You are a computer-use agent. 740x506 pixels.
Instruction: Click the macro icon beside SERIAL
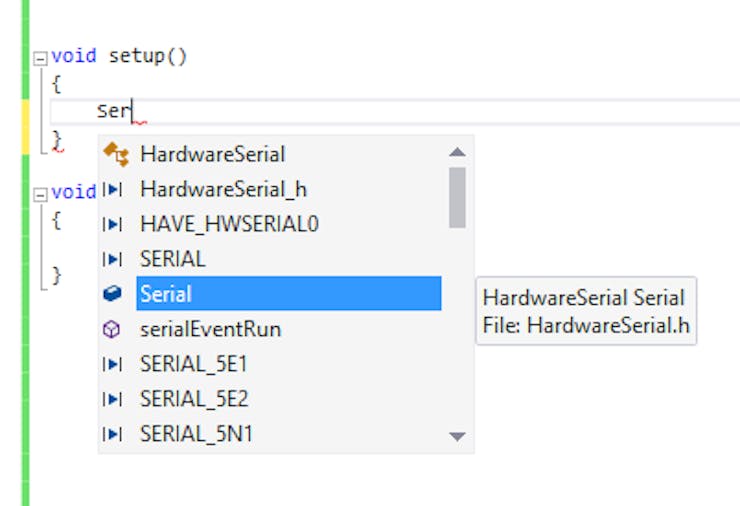coord(112,259)
